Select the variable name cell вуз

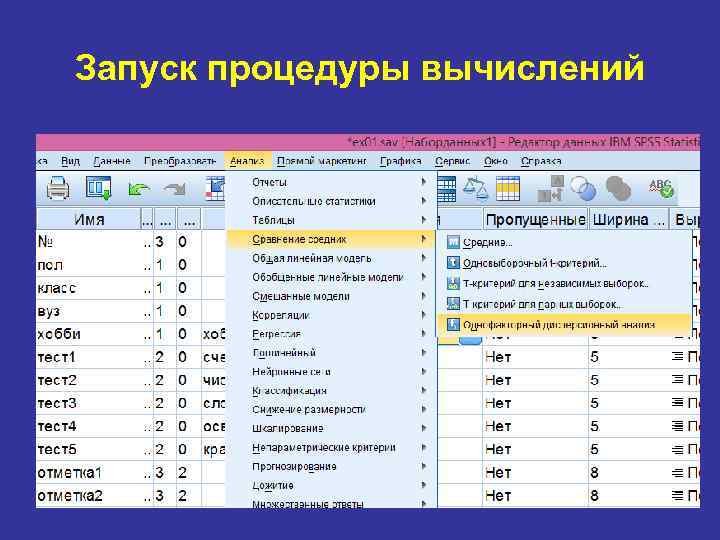tap(90, 311)
